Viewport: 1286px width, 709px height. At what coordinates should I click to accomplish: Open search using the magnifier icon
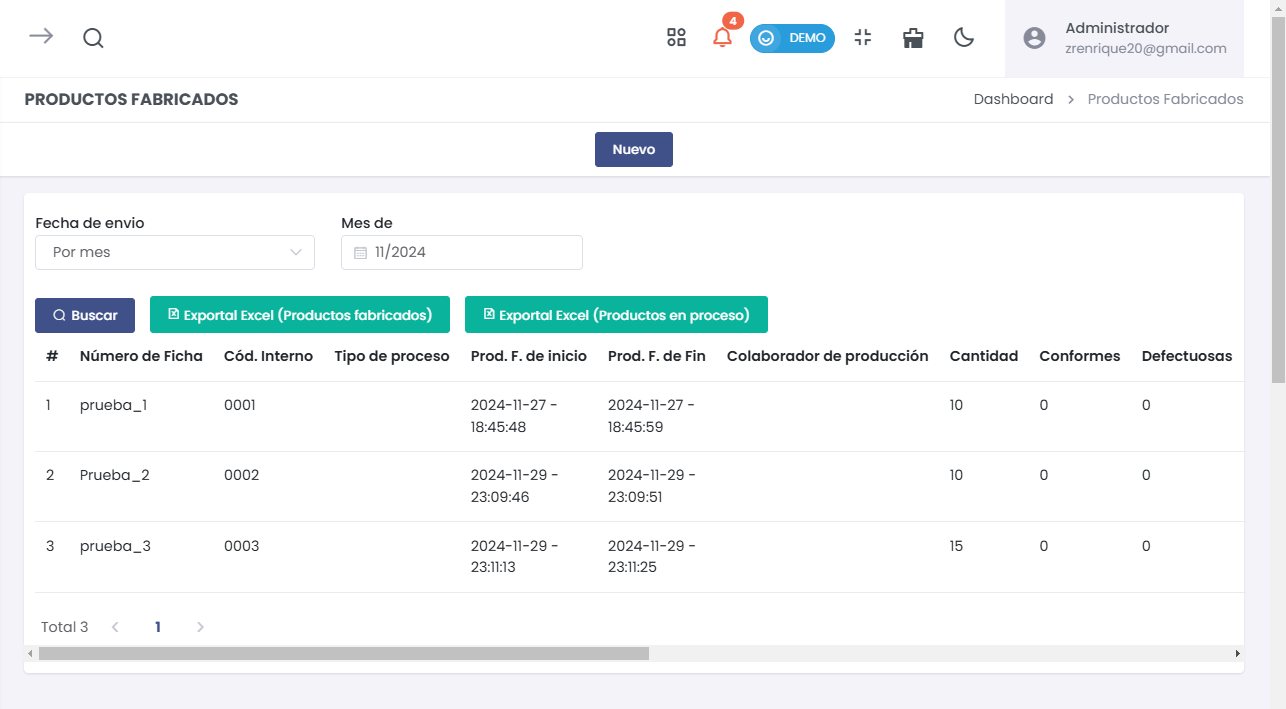click(93, 38)
